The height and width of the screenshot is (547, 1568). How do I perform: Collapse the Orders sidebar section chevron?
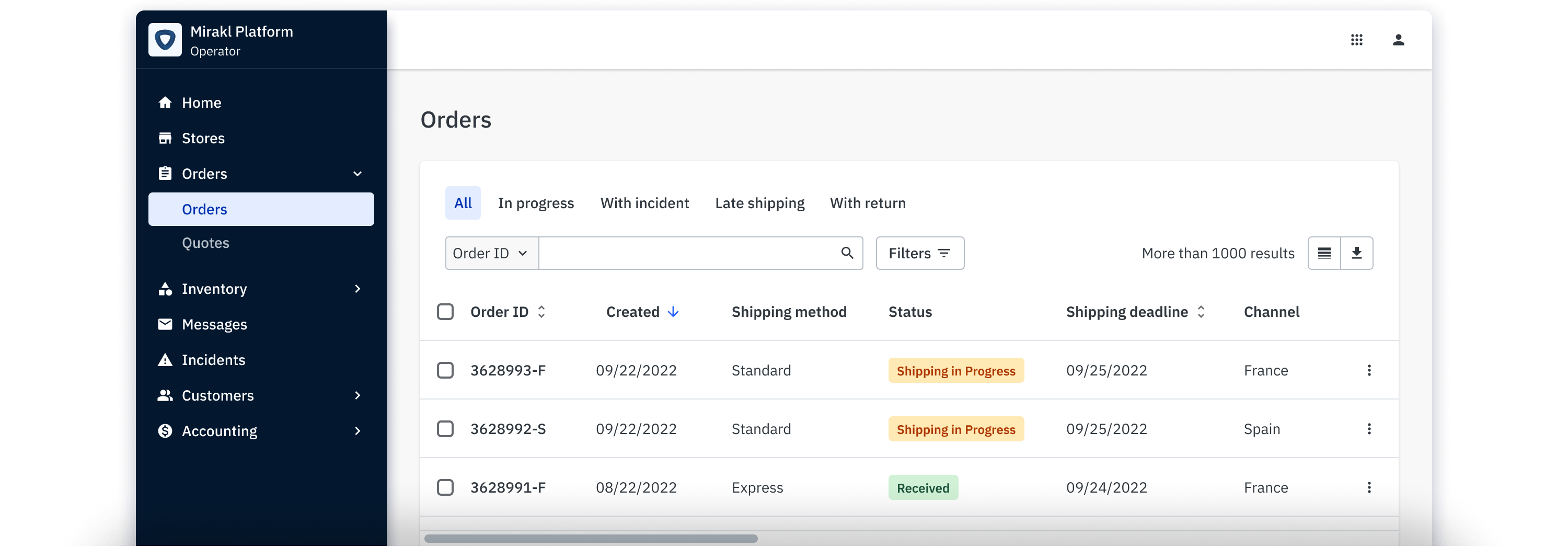point(358,174)
